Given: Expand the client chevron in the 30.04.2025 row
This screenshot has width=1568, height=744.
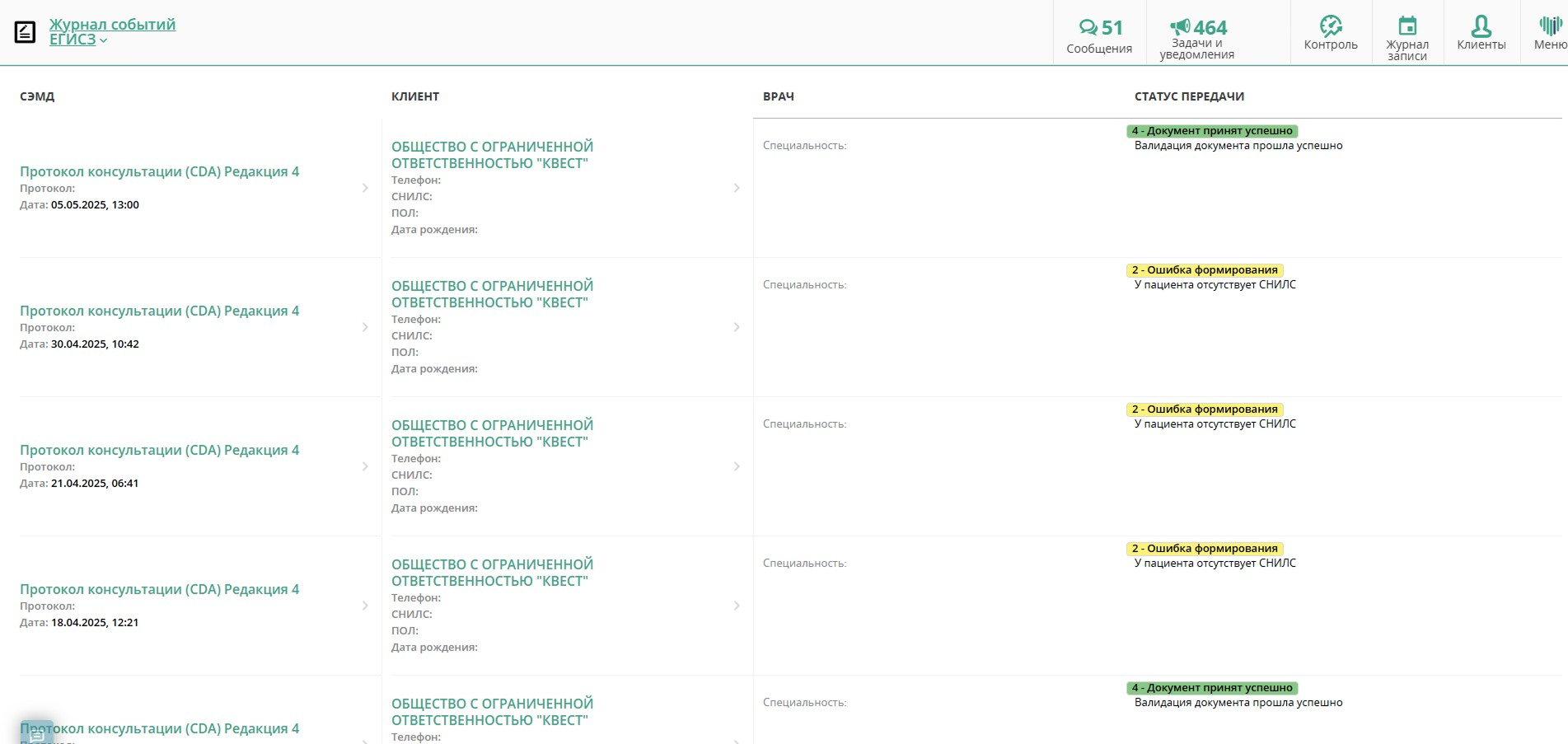Looking at the screenshot, I should (x=737, y=327).
